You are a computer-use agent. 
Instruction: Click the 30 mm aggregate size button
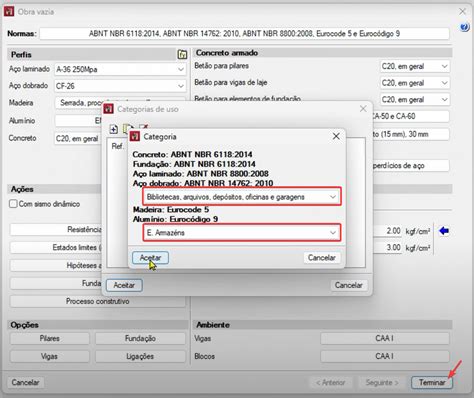click(411, 134)
